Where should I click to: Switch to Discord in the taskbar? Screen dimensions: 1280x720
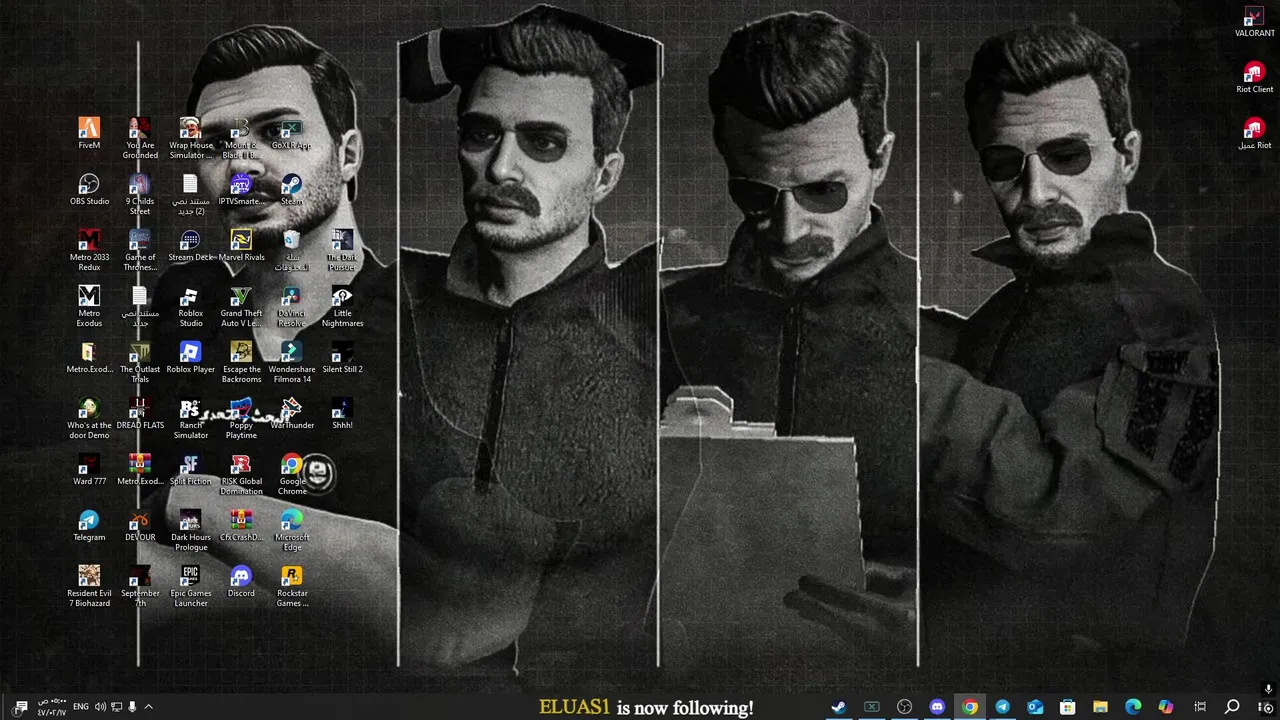click(937, 707)
